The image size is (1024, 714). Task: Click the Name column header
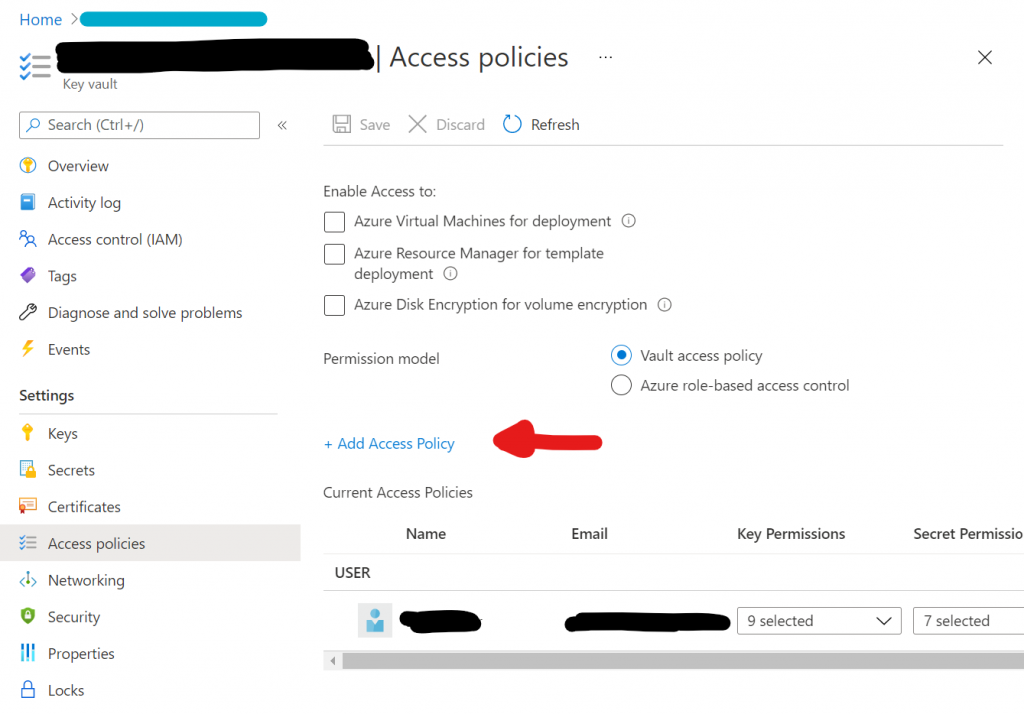pyautogui.click(x=426, y=534)
